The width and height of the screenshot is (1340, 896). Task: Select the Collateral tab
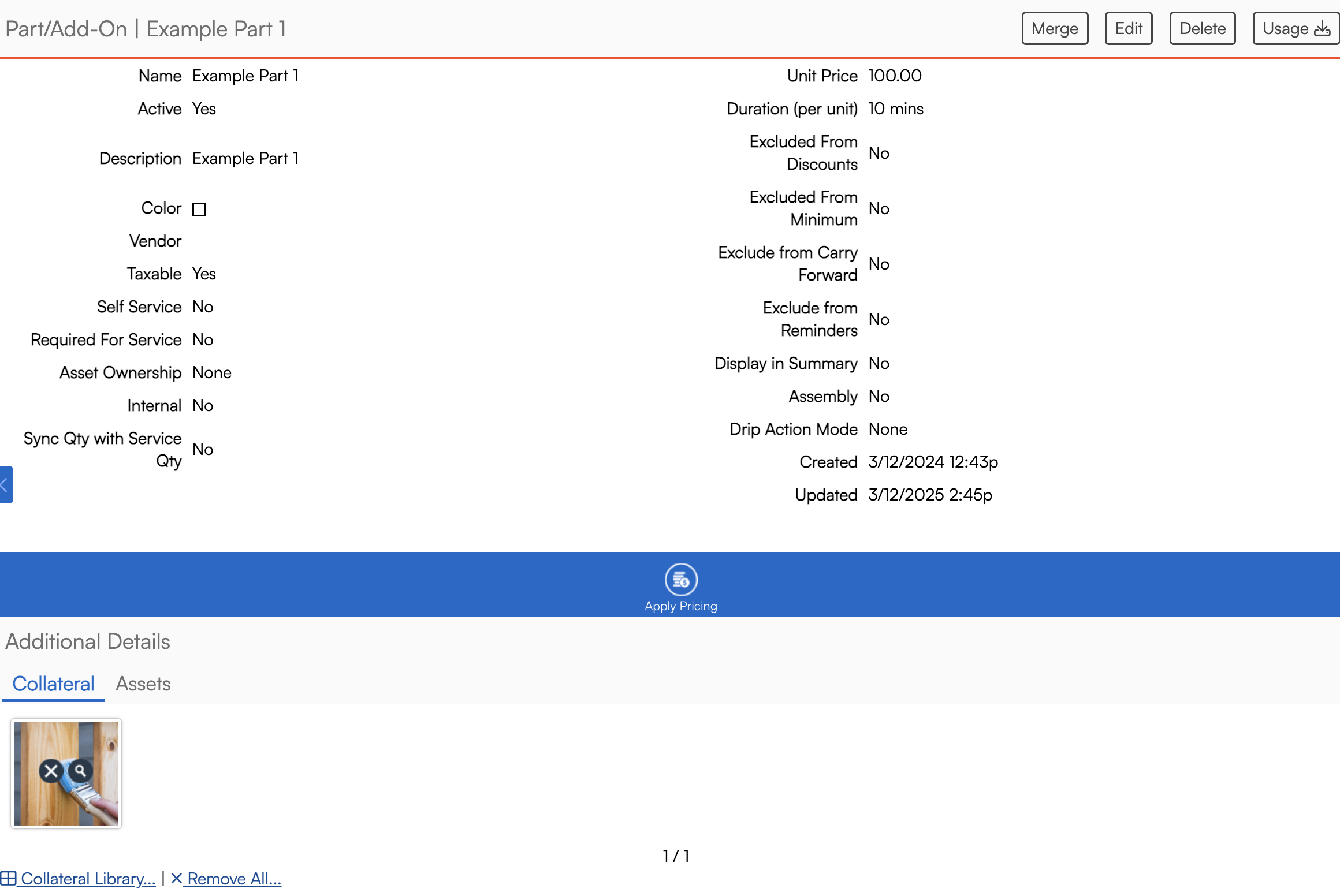click(53, 684)
